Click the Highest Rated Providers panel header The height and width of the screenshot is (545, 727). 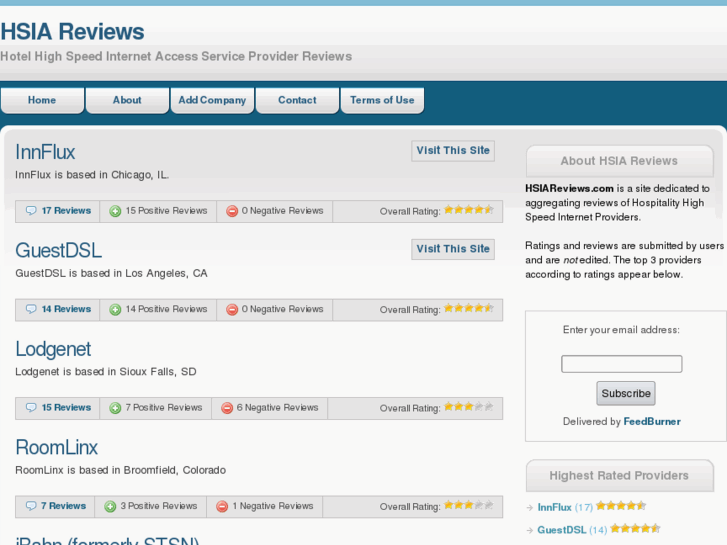click(619, 475)
